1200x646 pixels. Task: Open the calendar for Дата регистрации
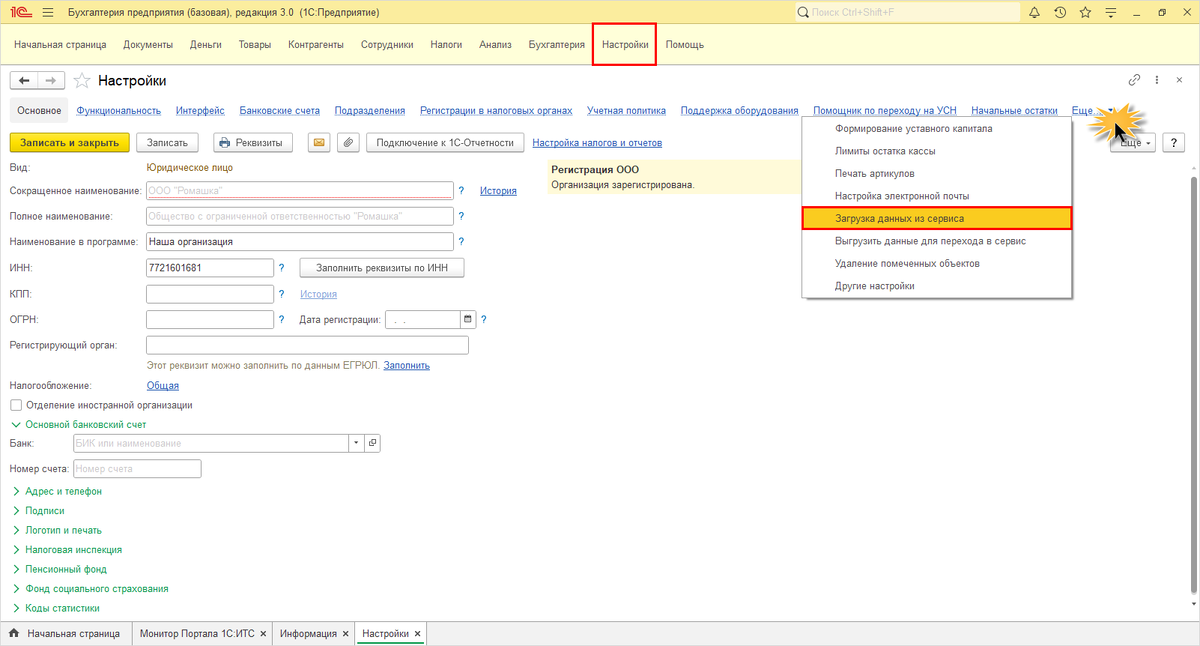tap(467, 320)
